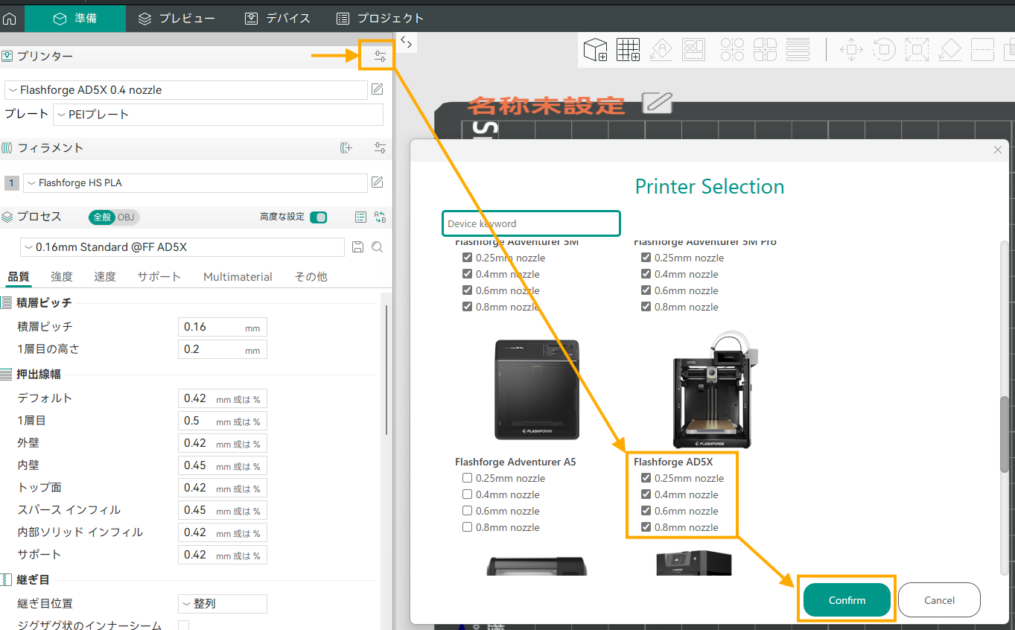The height and width of the screenshot is (630, 1015).
Task: Toggle the 高度な設定 advanced switch
Action: [318, 217]
